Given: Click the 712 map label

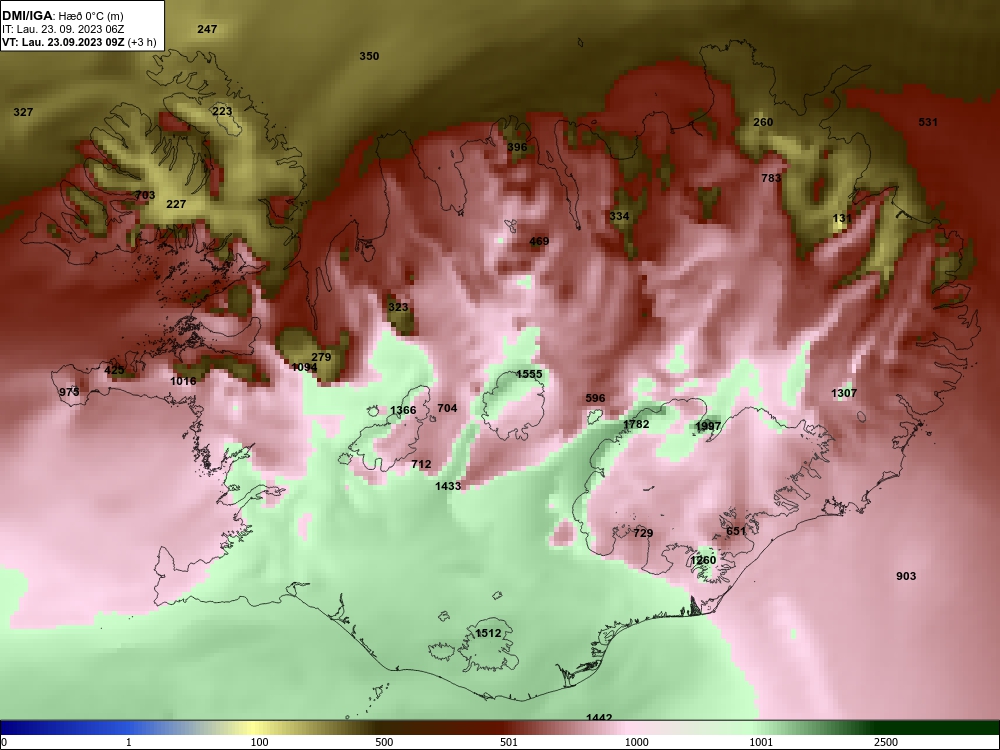Looking at the screenshot, I should coord(422,464).
